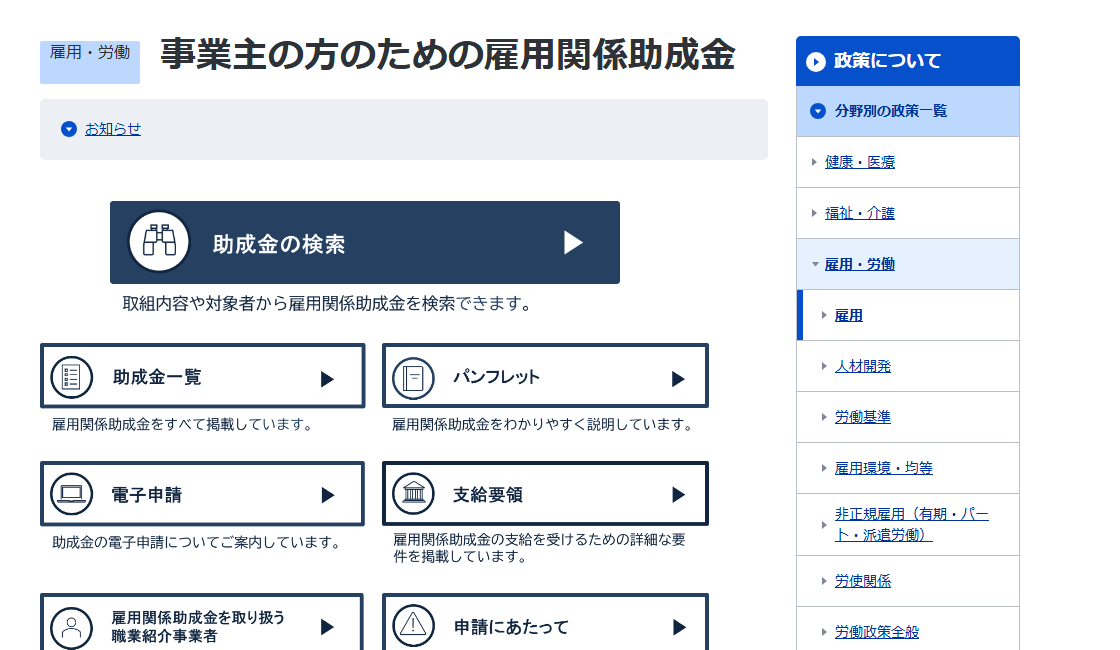1120x650 pixels.
Task: Click the white arrow on 助成金の検索 banner
Action: (x=573, y=242)
